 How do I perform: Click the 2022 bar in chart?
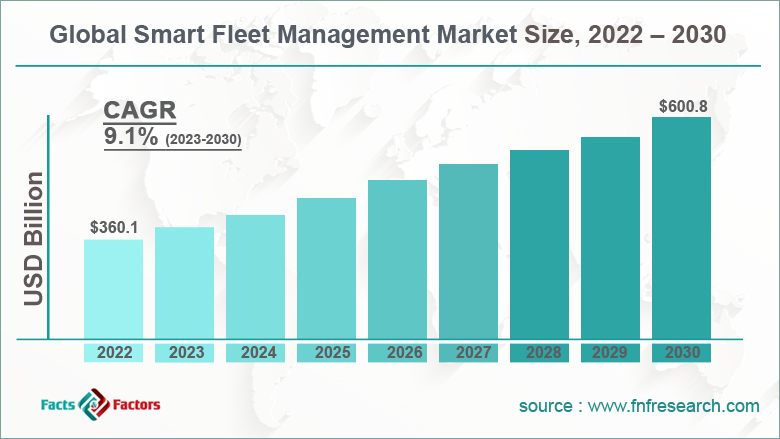(113, 289)
